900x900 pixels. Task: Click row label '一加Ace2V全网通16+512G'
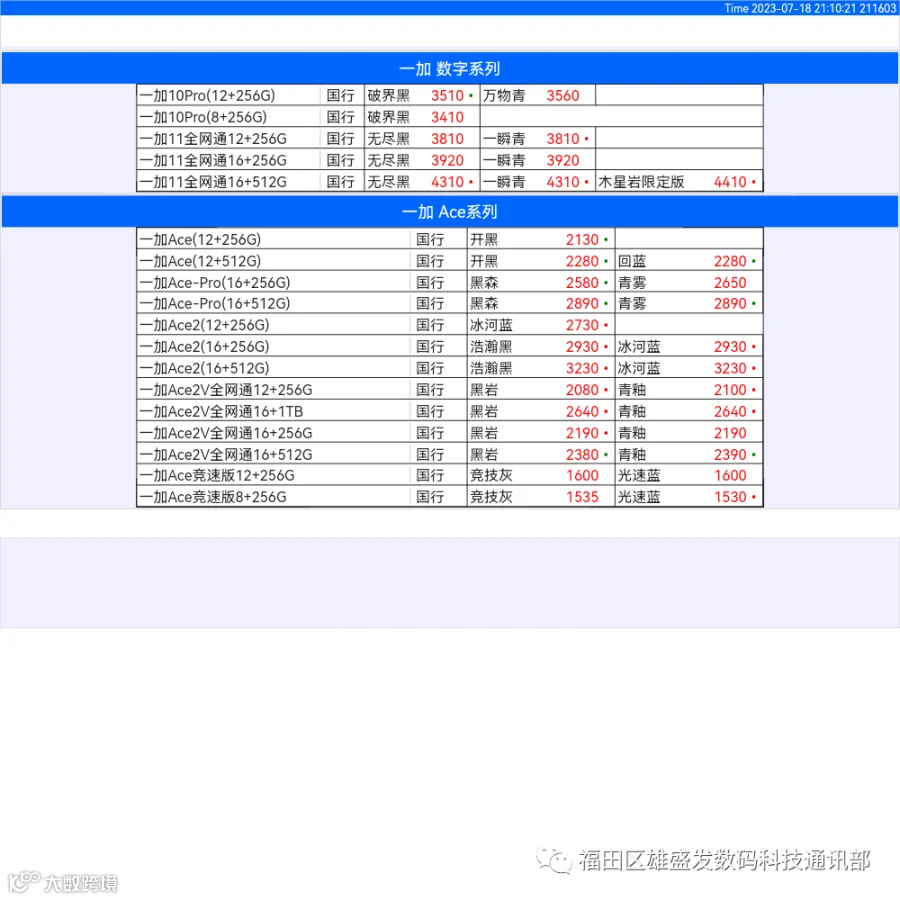[226, 455]
